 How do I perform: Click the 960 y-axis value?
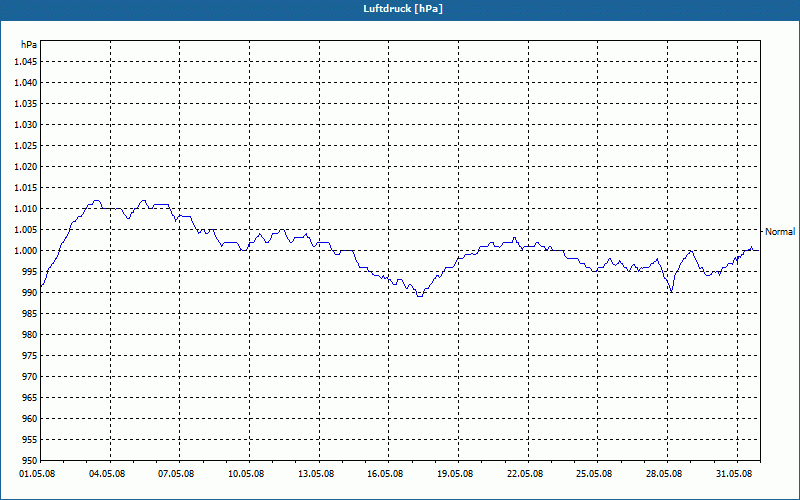tap(30, 419)
